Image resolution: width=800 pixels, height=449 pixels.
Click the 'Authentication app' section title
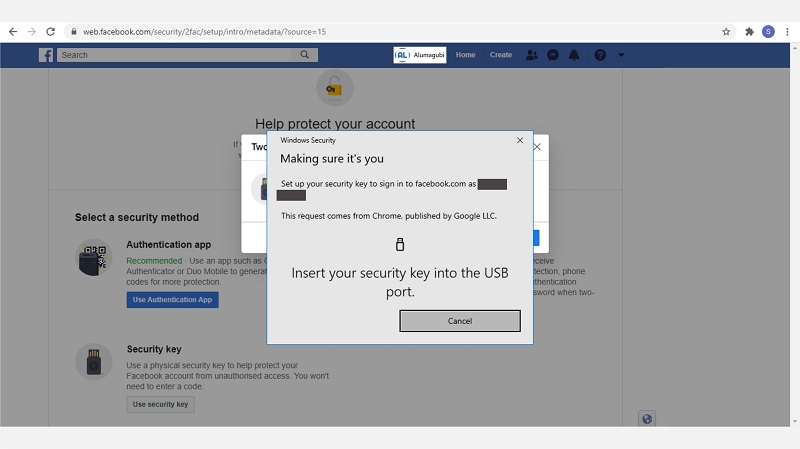tap(168, 244)
